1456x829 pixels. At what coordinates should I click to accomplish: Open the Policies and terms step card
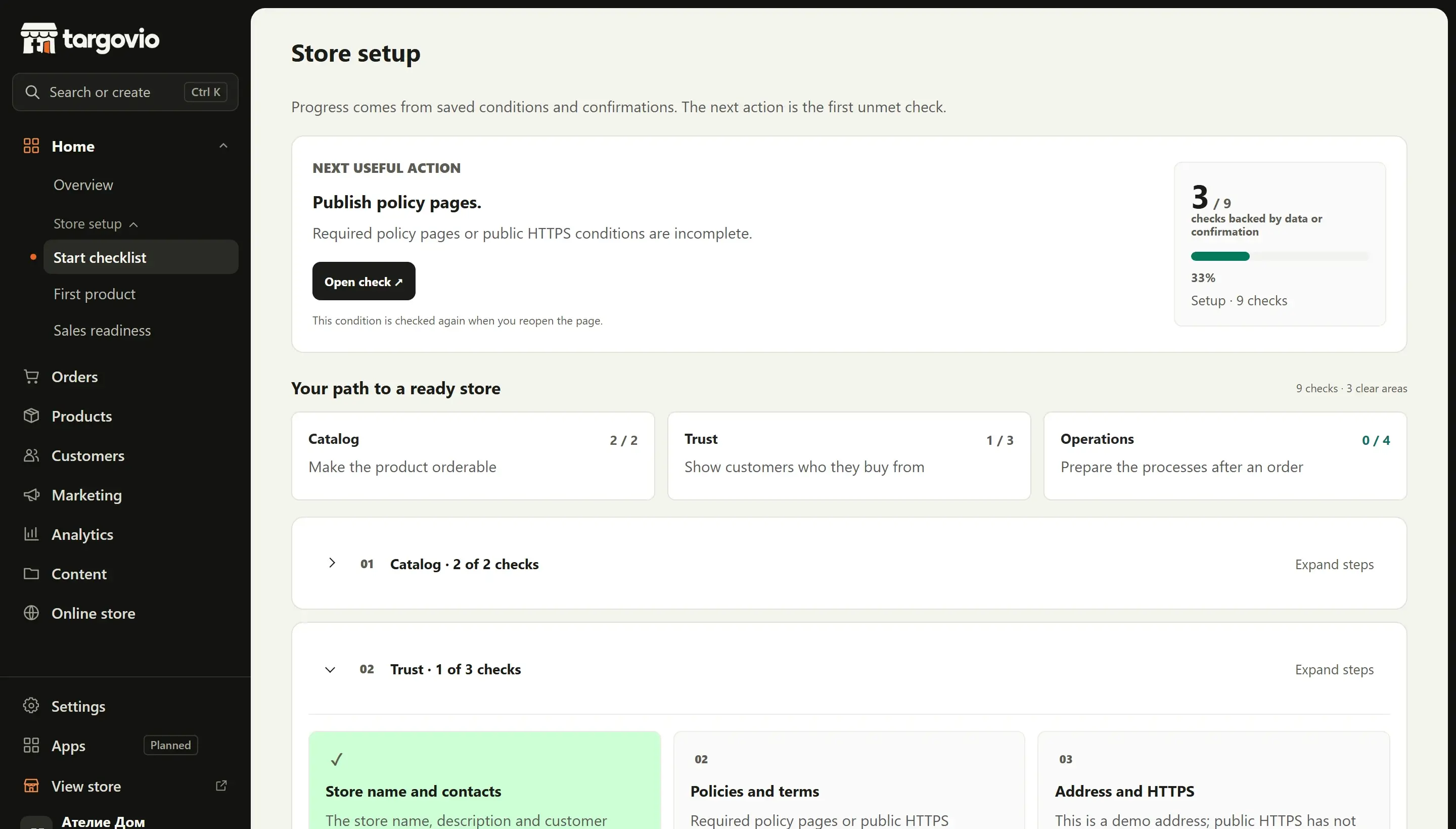[x=849, y=780]
